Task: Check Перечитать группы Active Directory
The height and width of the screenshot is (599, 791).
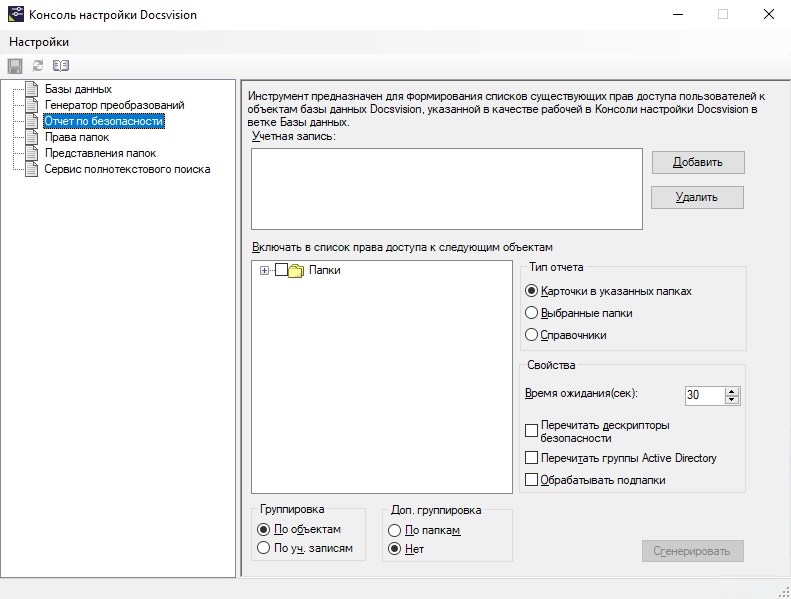Action: (532, 458)
